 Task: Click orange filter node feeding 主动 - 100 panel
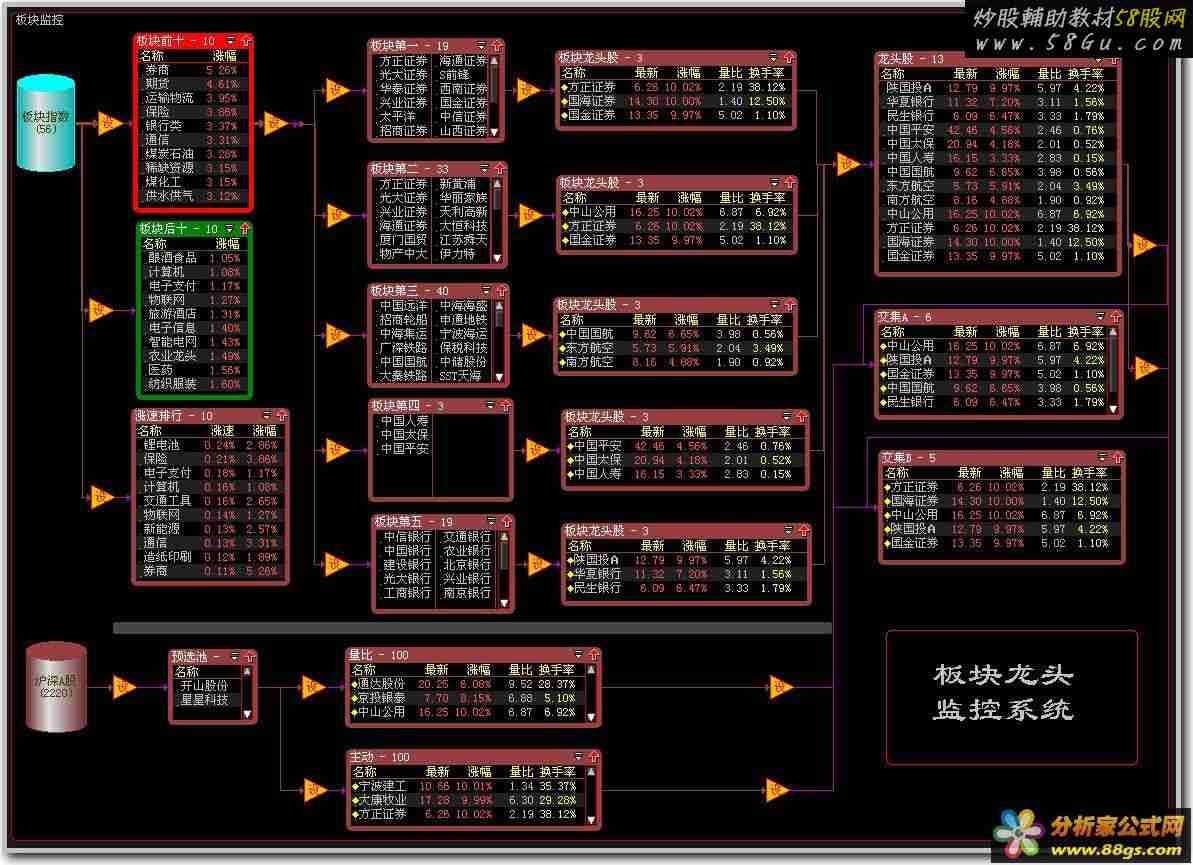point(314,790)
